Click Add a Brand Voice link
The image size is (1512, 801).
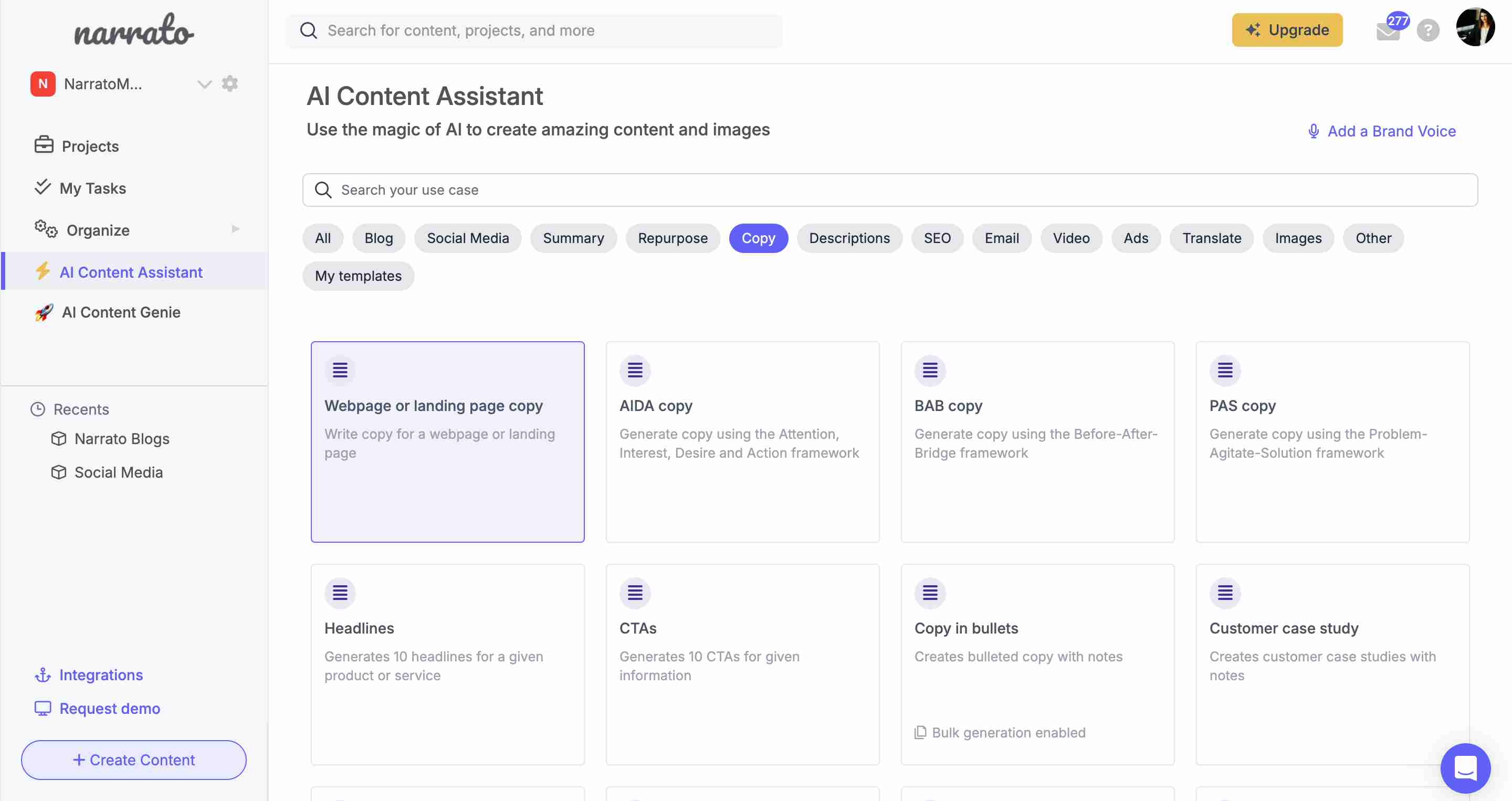1391,131
